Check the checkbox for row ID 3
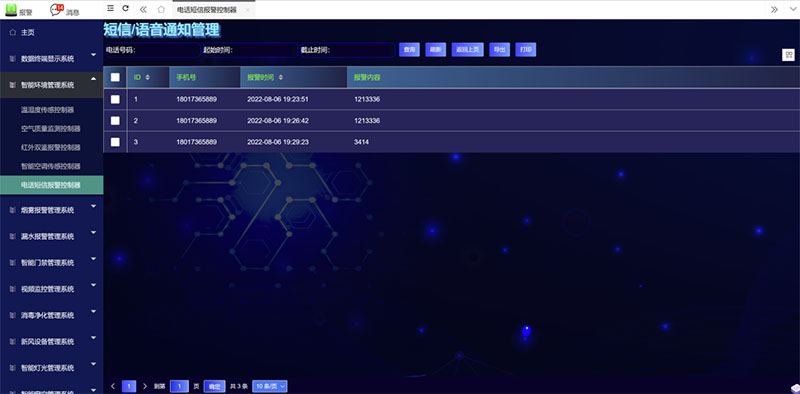The height and width of the screenshot is (394, 800). click(x=115, y=142)
